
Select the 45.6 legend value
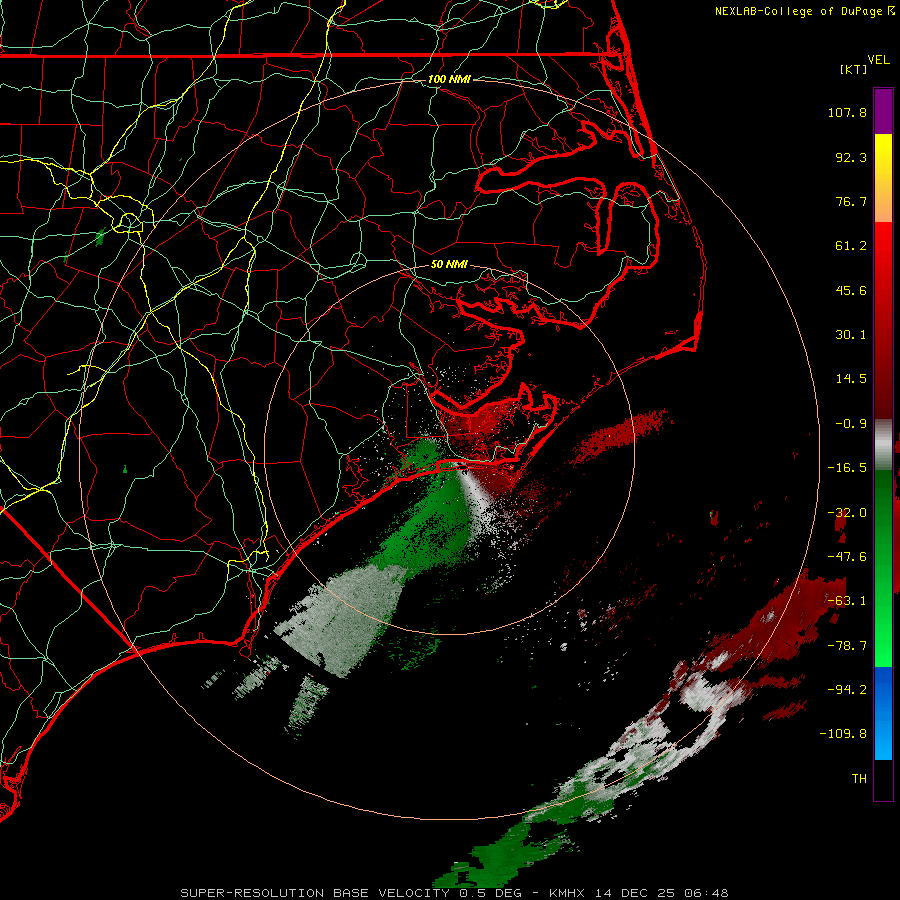click(851, 290)
